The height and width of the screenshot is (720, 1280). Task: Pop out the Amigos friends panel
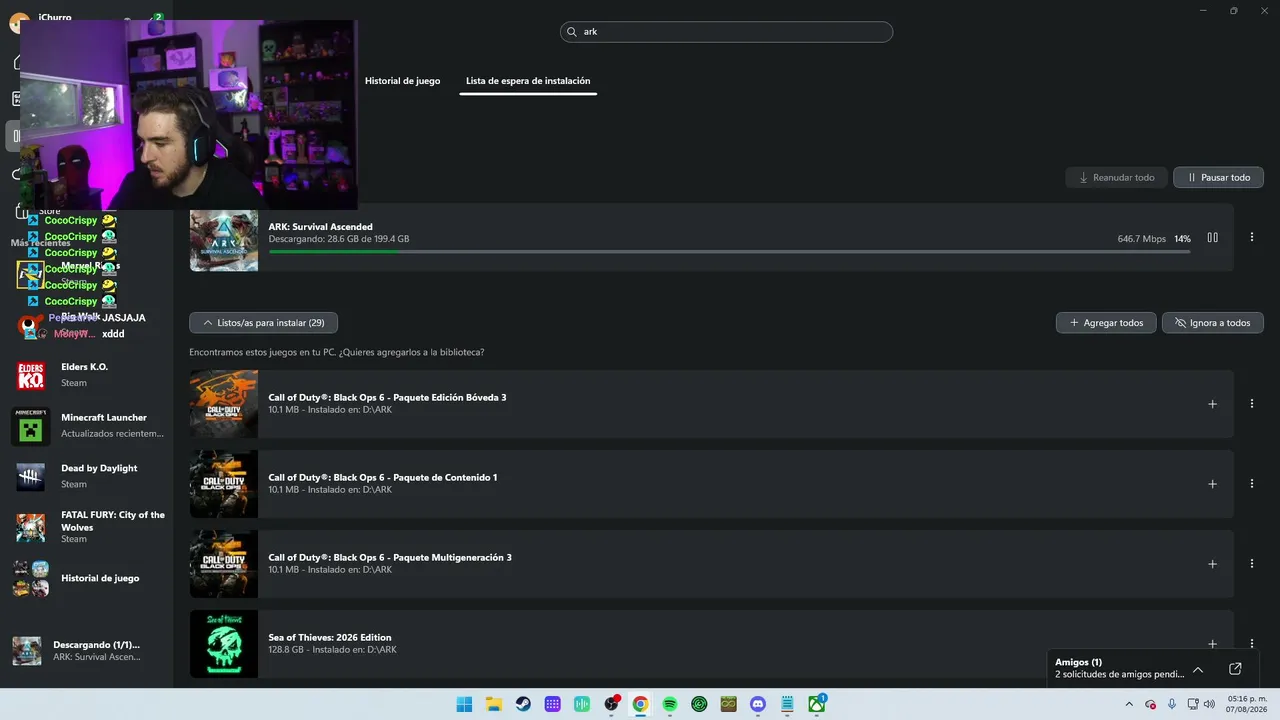click(1235, 669)
